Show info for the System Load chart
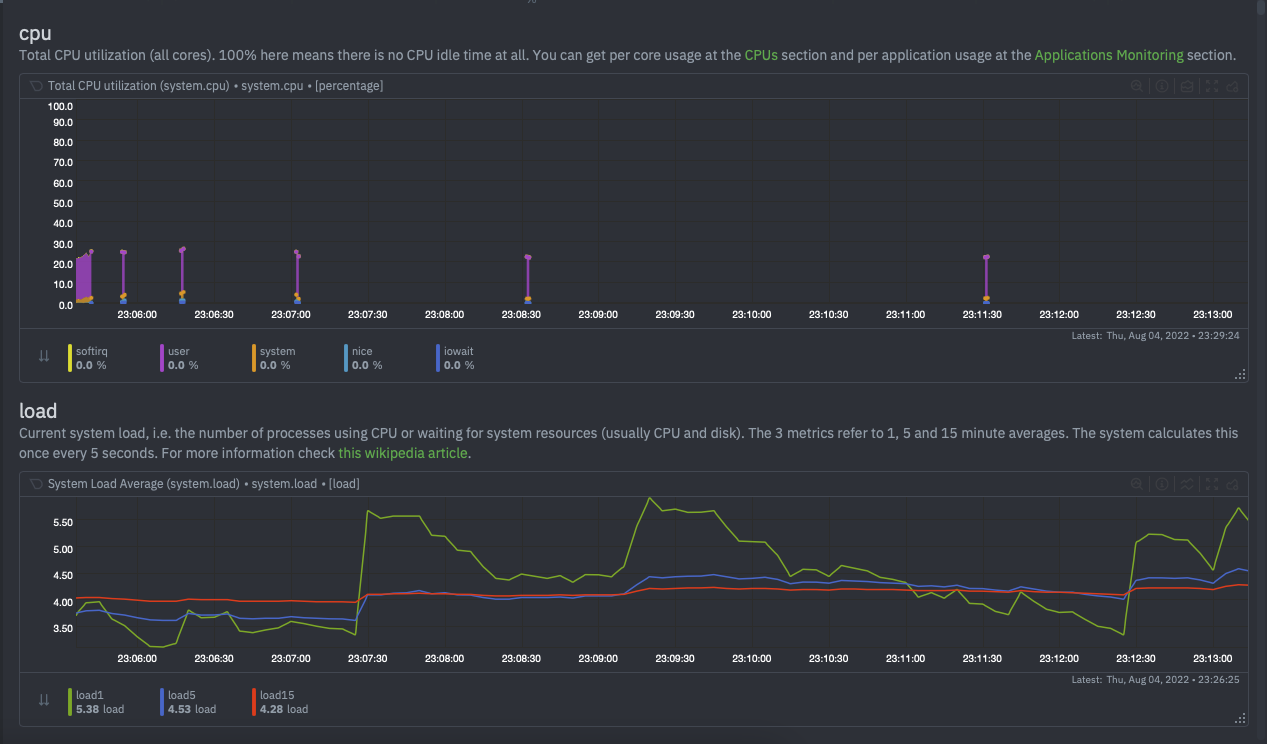Viewport: 1267px width, 744px height. tap(1161, 484)
